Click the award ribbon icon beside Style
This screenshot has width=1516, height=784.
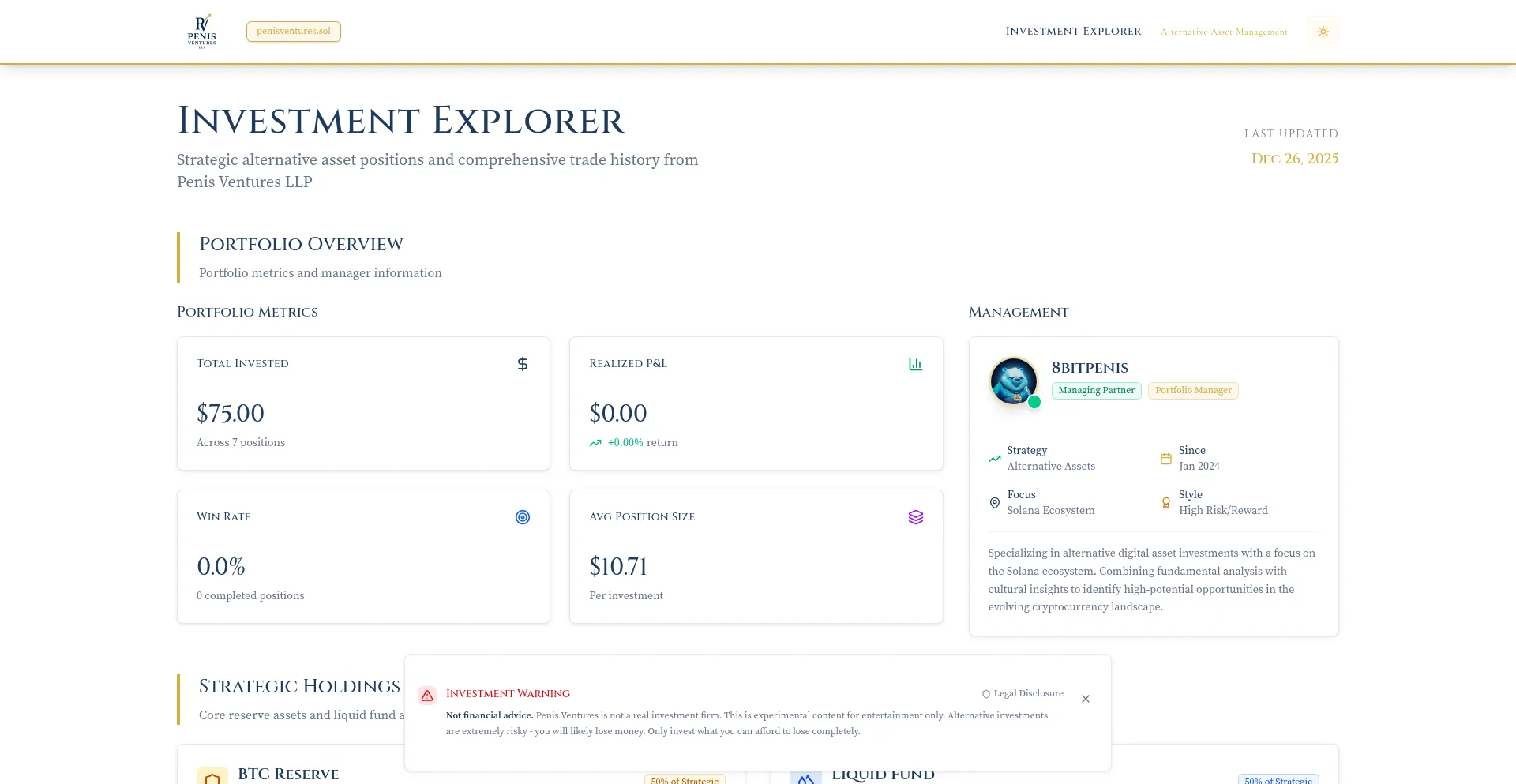point(1165,503)
